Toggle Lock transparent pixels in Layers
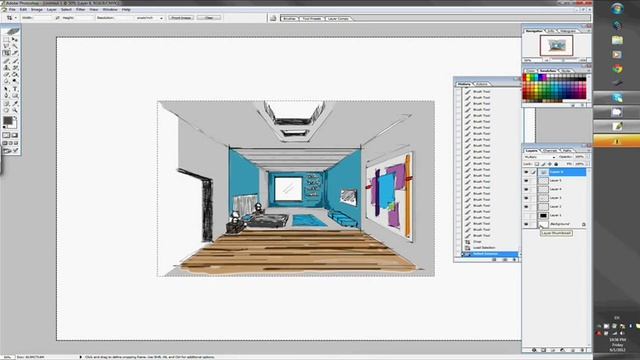 (537, 164)
